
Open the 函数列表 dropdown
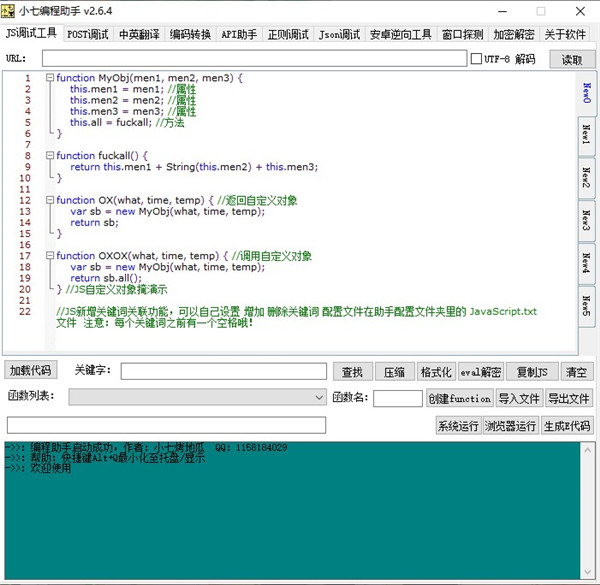coord(197,397)
